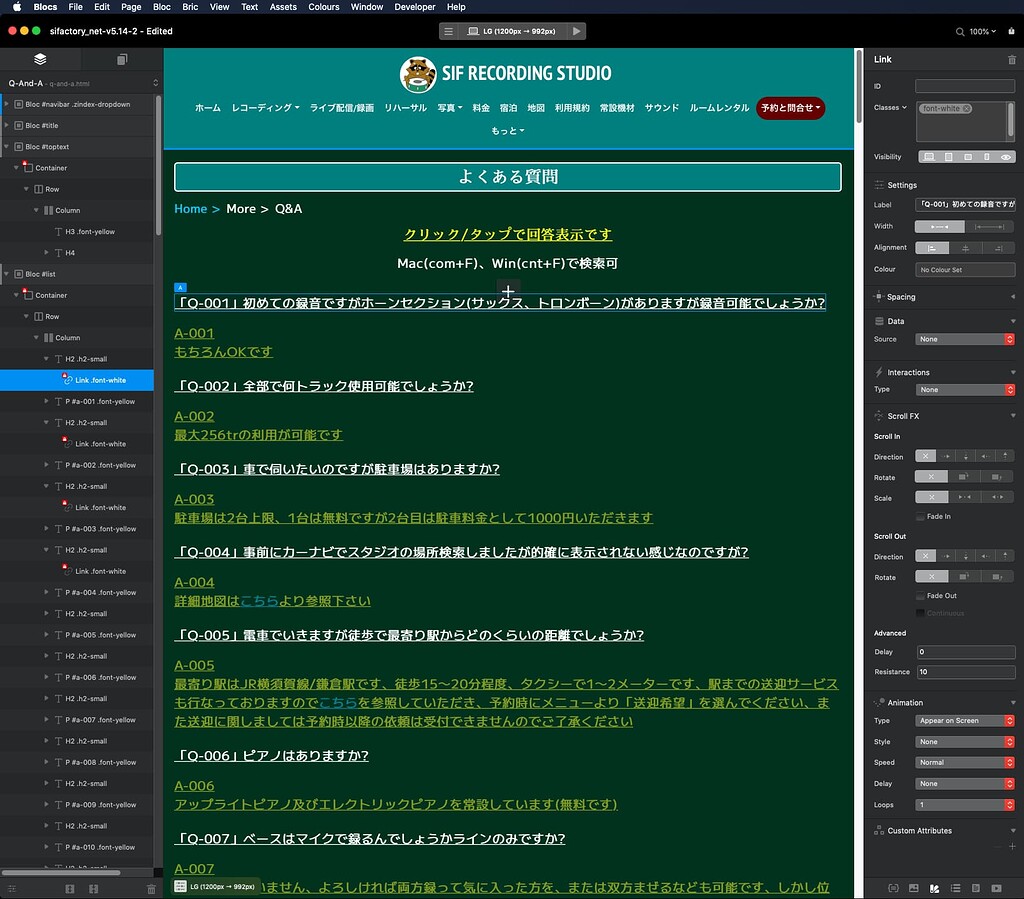Click the trash icon in the Link inspector
This screenshot has width=1024, height=899.
[1011, 60]
